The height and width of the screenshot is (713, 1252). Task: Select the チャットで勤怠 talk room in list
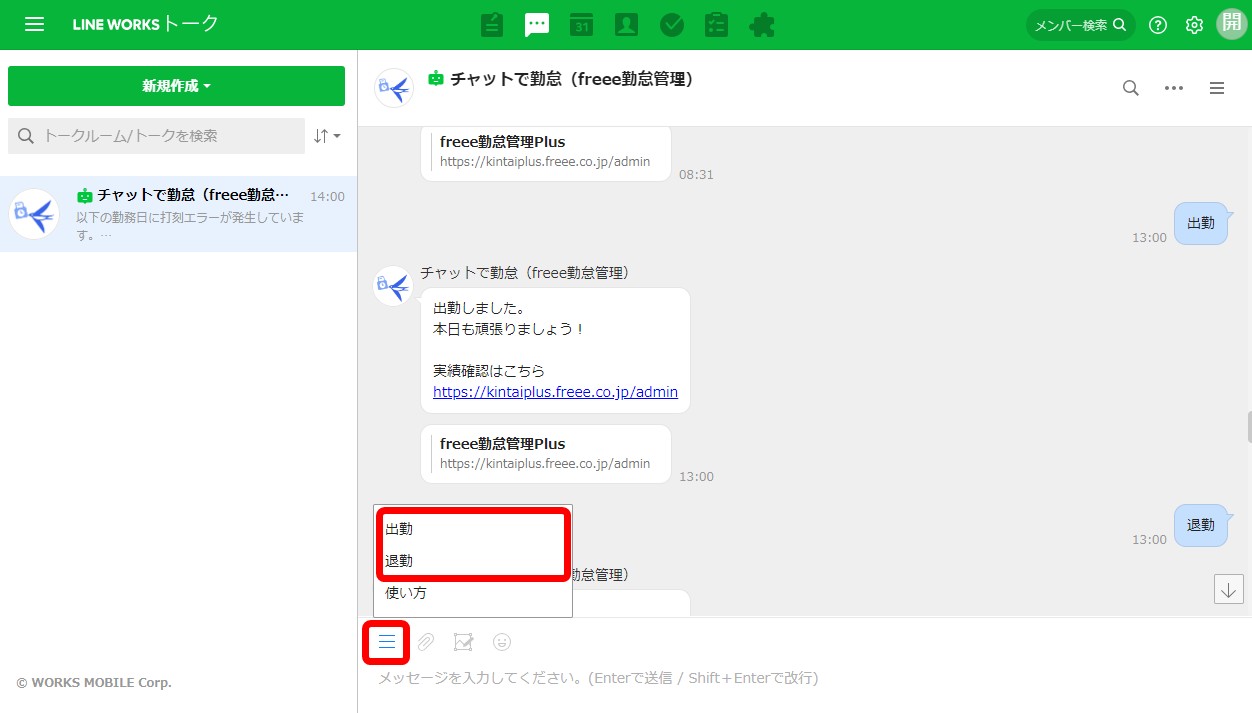coord(178,214)
